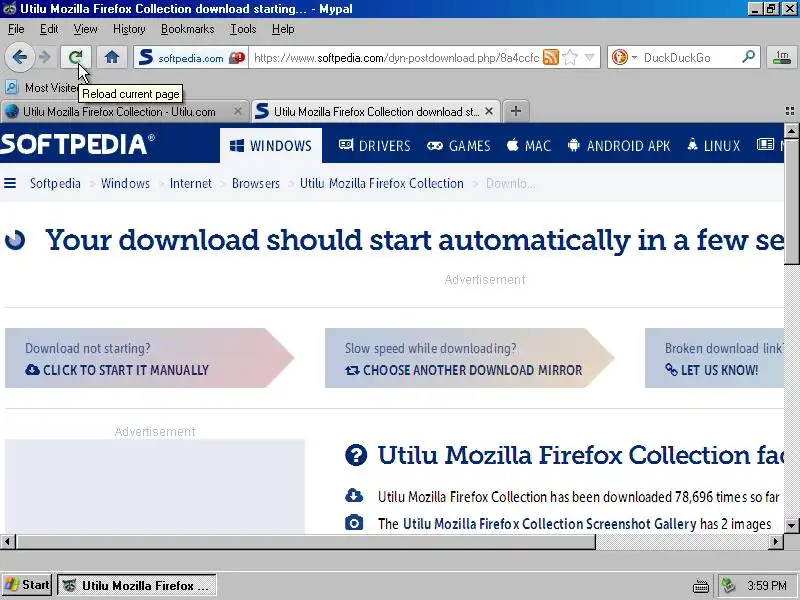Open the Tools menu
This screenshot has width=800, height=600.
(x=243, y=29)
